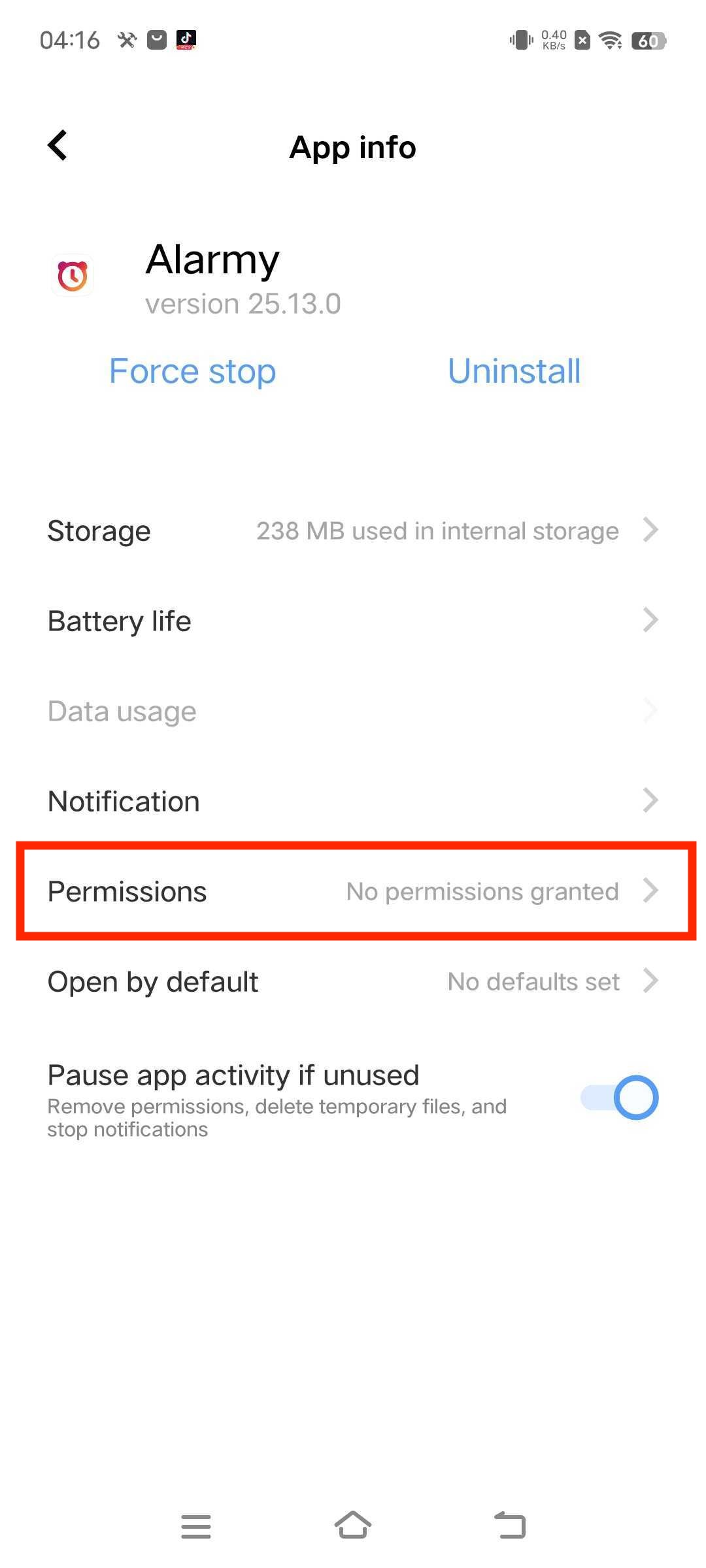The height and width of the screenshot is (1568, 706).
Task: Tap the tools icon in status bar
Action: [x=127, y=40]
